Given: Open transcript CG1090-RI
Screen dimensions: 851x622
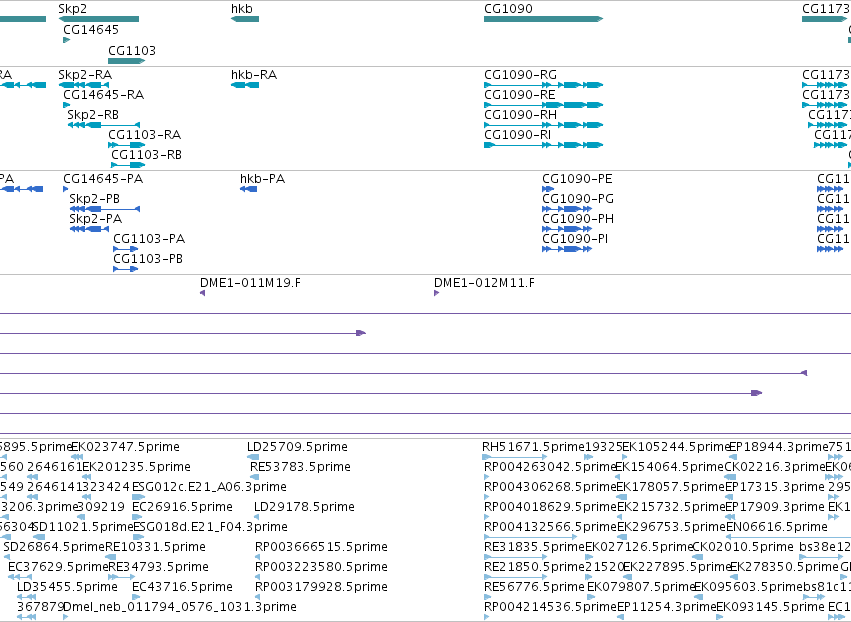Looking at the screenshot, I should [517, 135].
